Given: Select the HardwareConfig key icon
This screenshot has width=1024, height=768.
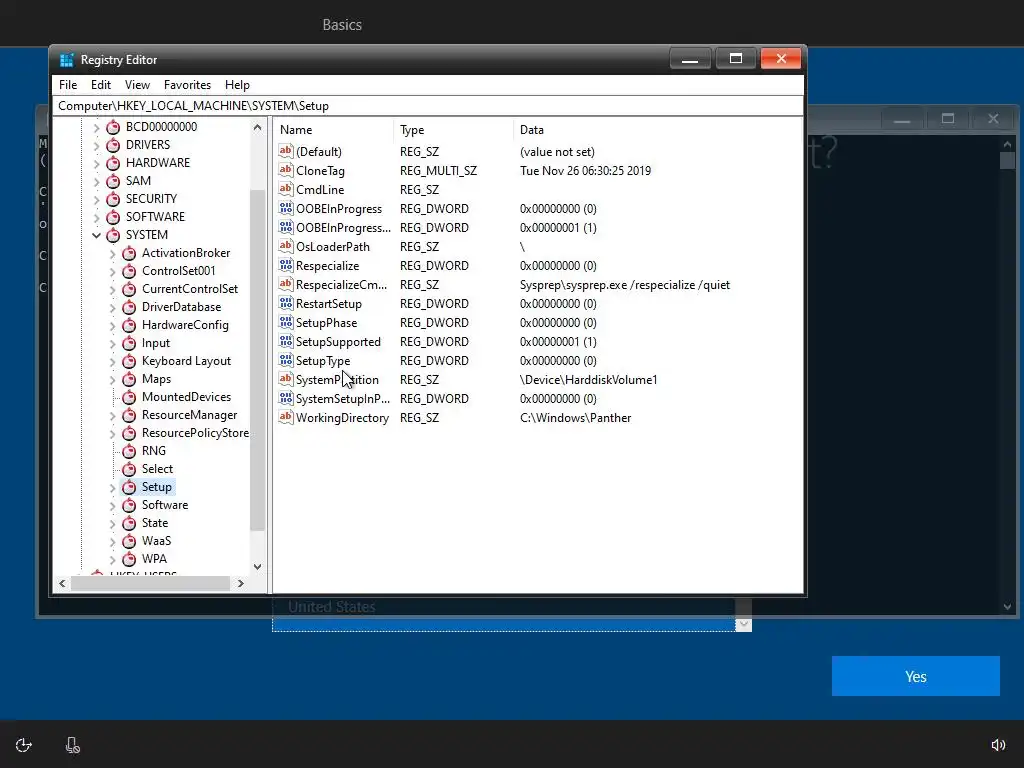Looking at the screenshot, I should click(129, 325).
